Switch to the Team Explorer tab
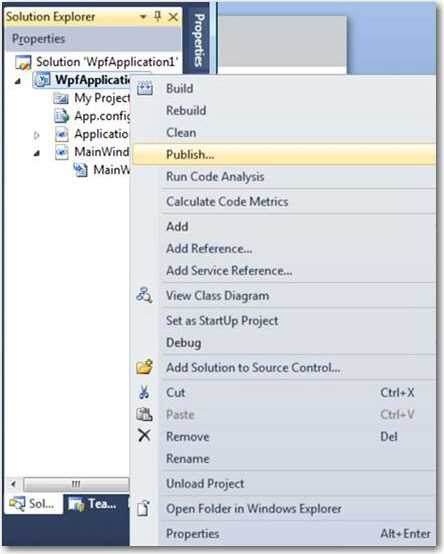Viewport: 444px width, 554px height. tap(93, 503)
